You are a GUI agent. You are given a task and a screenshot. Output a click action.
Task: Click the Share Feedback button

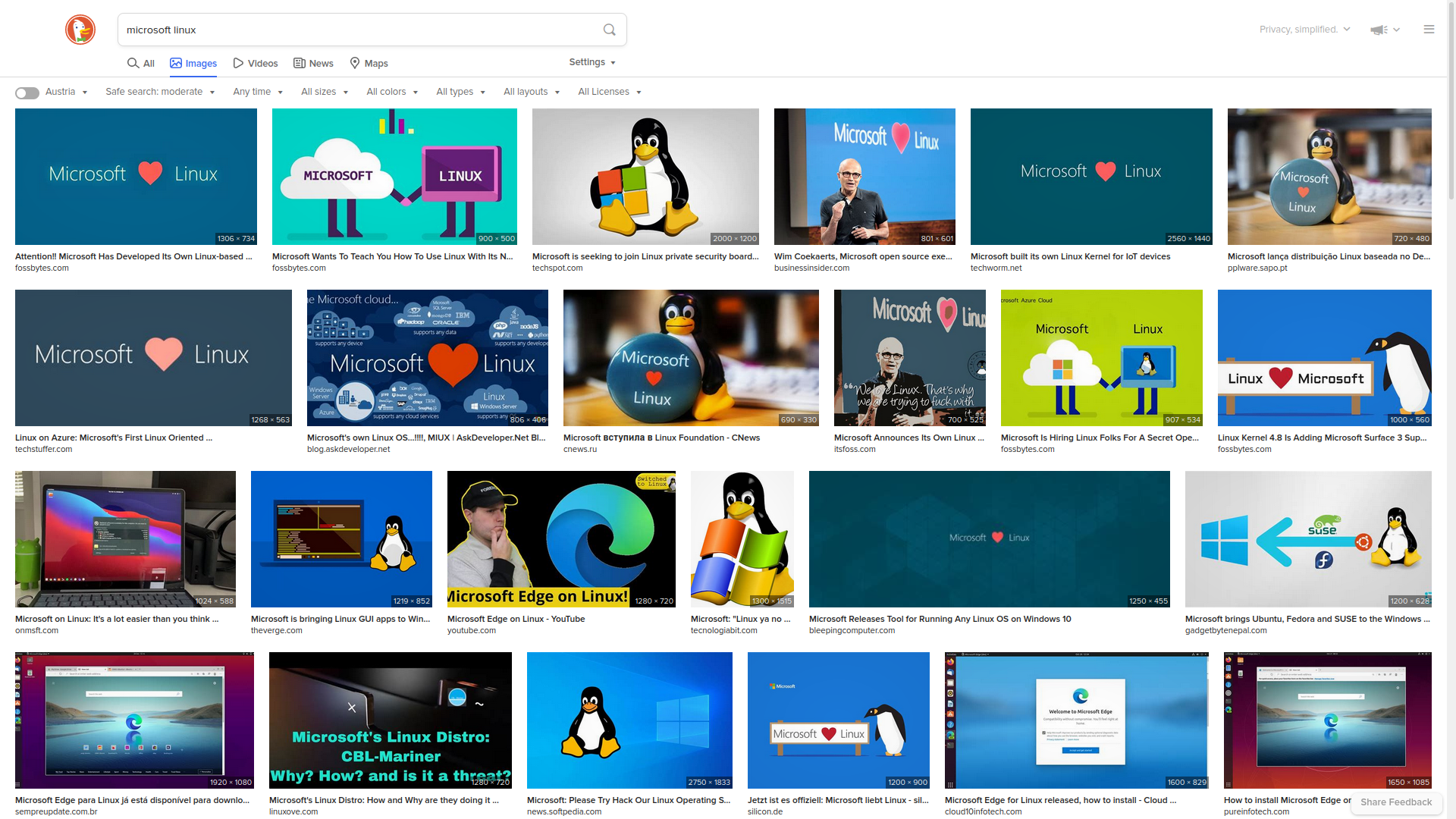[1395, 802]
